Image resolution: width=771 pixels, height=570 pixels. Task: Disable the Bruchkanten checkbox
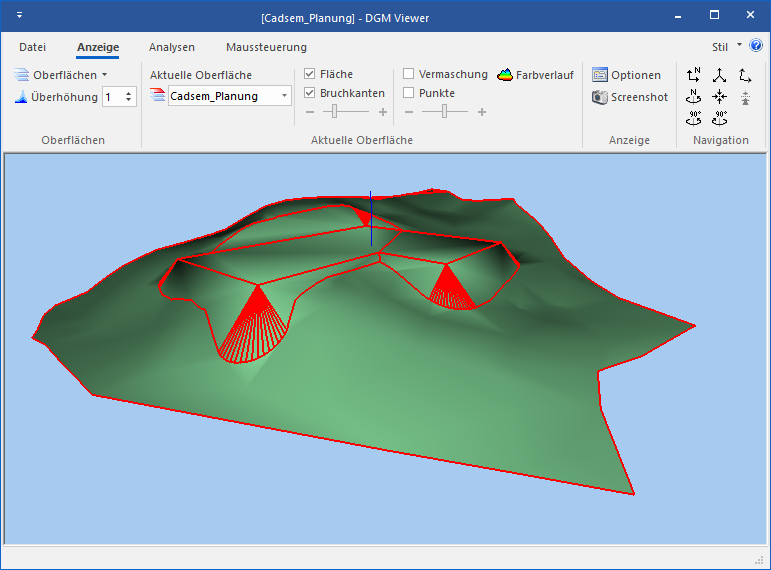[x=310, y=93]
